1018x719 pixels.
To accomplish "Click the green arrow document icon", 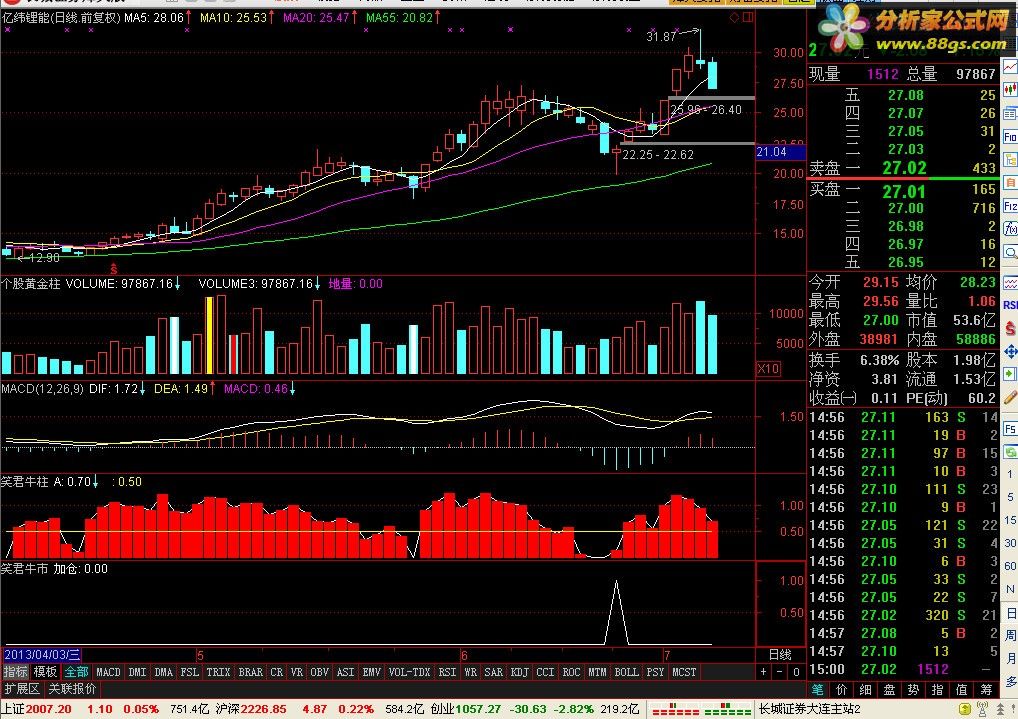I will (1010, 374).
